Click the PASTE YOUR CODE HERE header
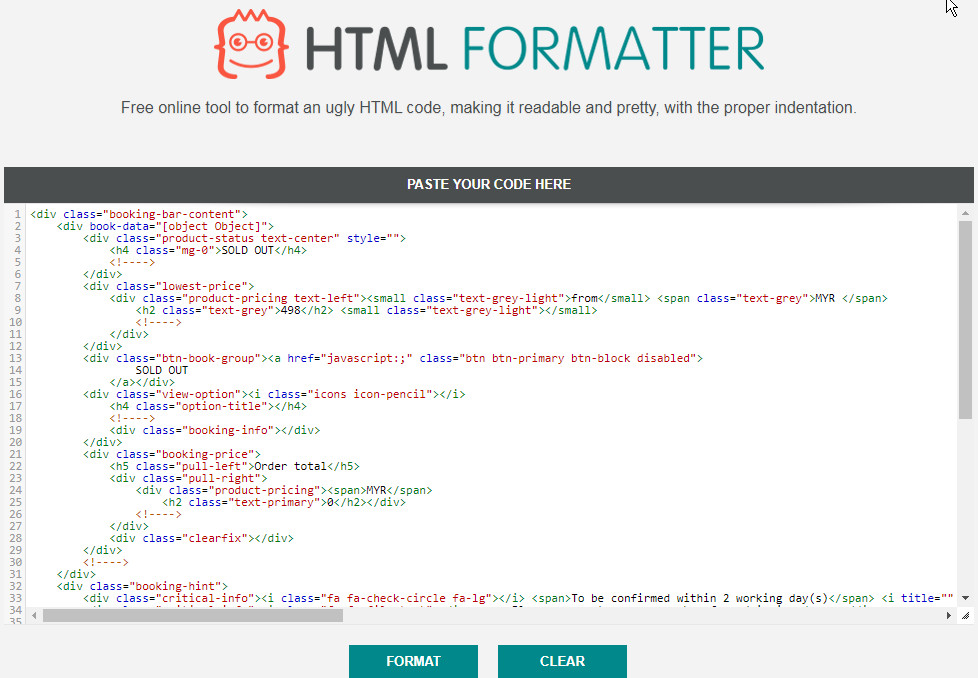This screenshot has width=978, height=678. tap(489, 185)
